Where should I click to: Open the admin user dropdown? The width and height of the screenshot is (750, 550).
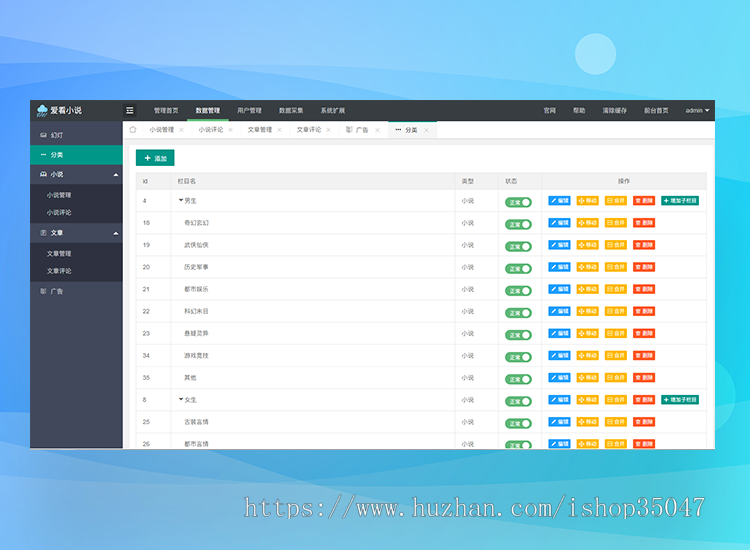coord(697,110)
